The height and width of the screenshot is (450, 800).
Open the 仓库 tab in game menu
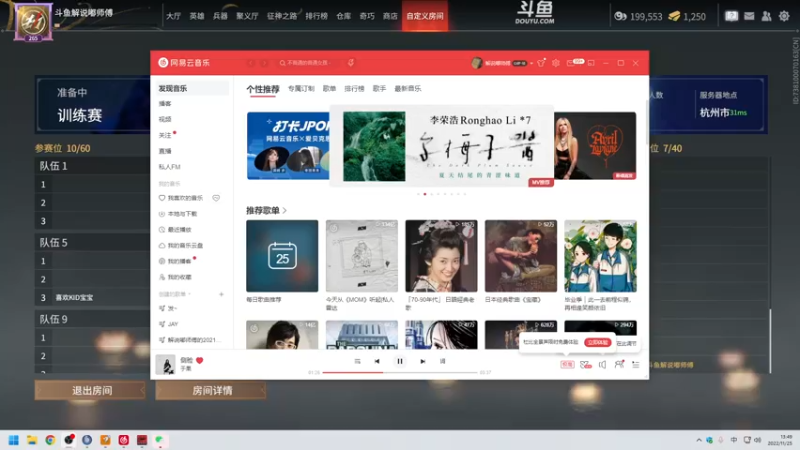tap(343, 16)
